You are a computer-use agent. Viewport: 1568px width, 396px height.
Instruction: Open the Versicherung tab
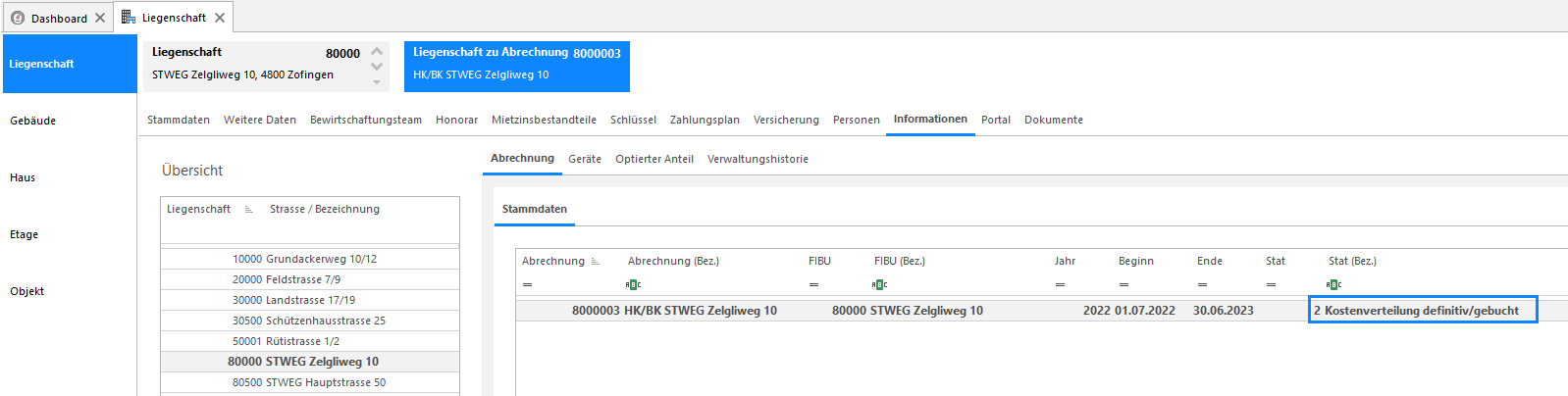click(x=786, y=120)
